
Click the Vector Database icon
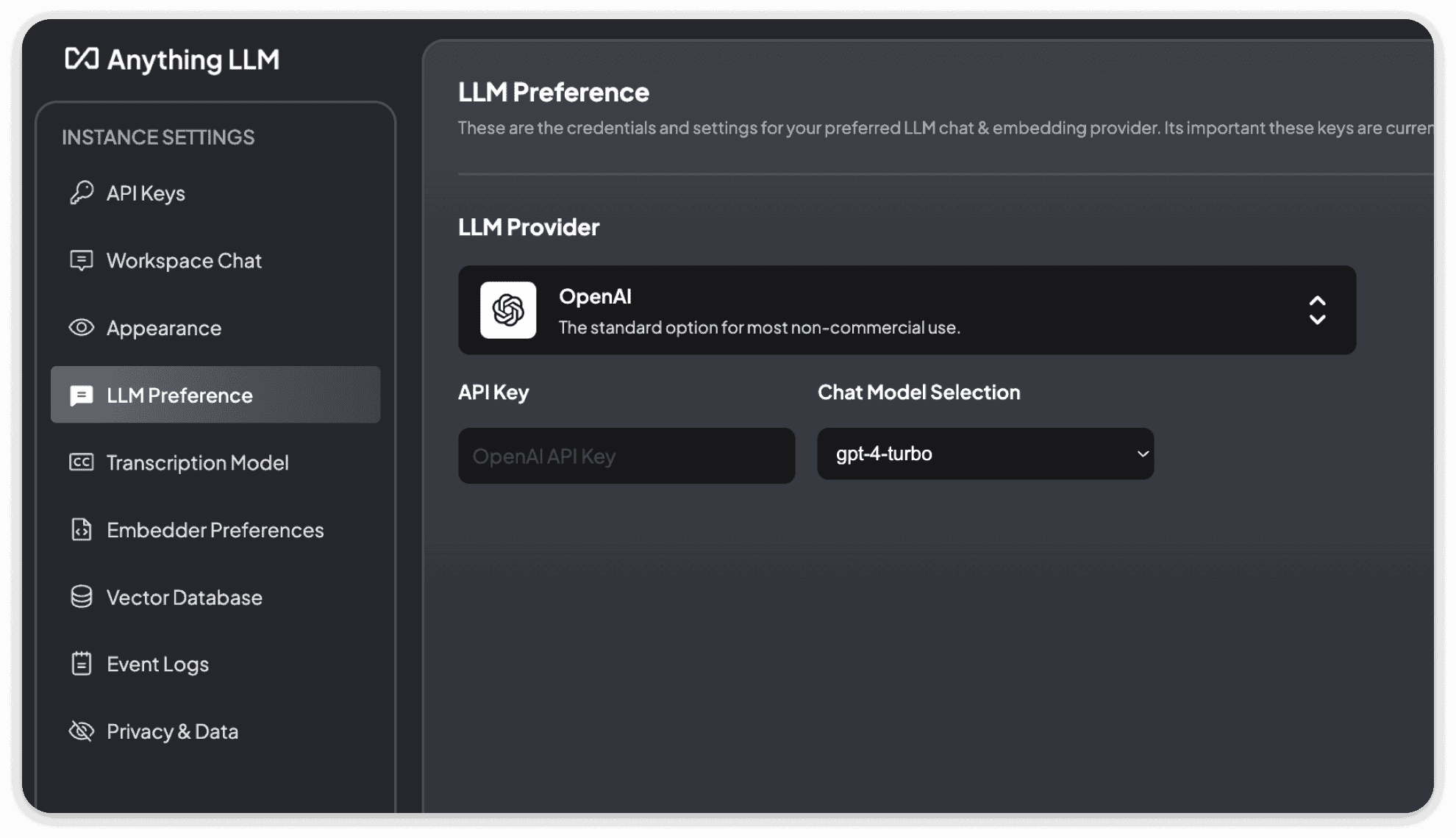pos(81,596)
